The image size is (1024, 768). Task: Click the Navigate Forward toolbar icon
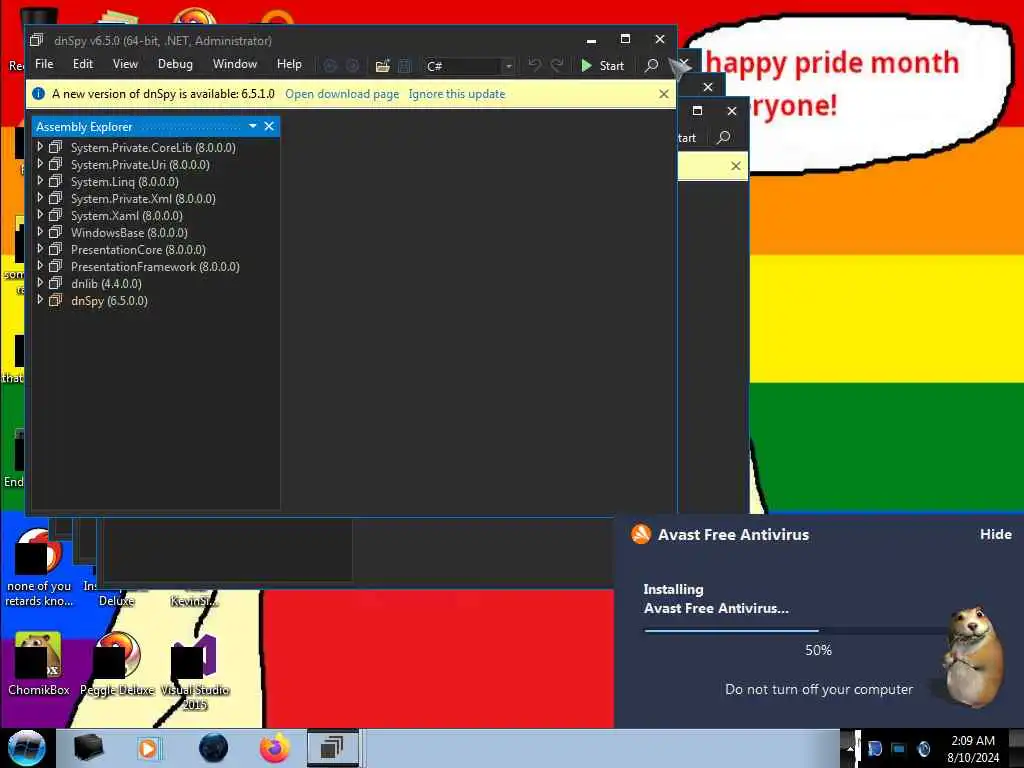click(x=353, y=65)
